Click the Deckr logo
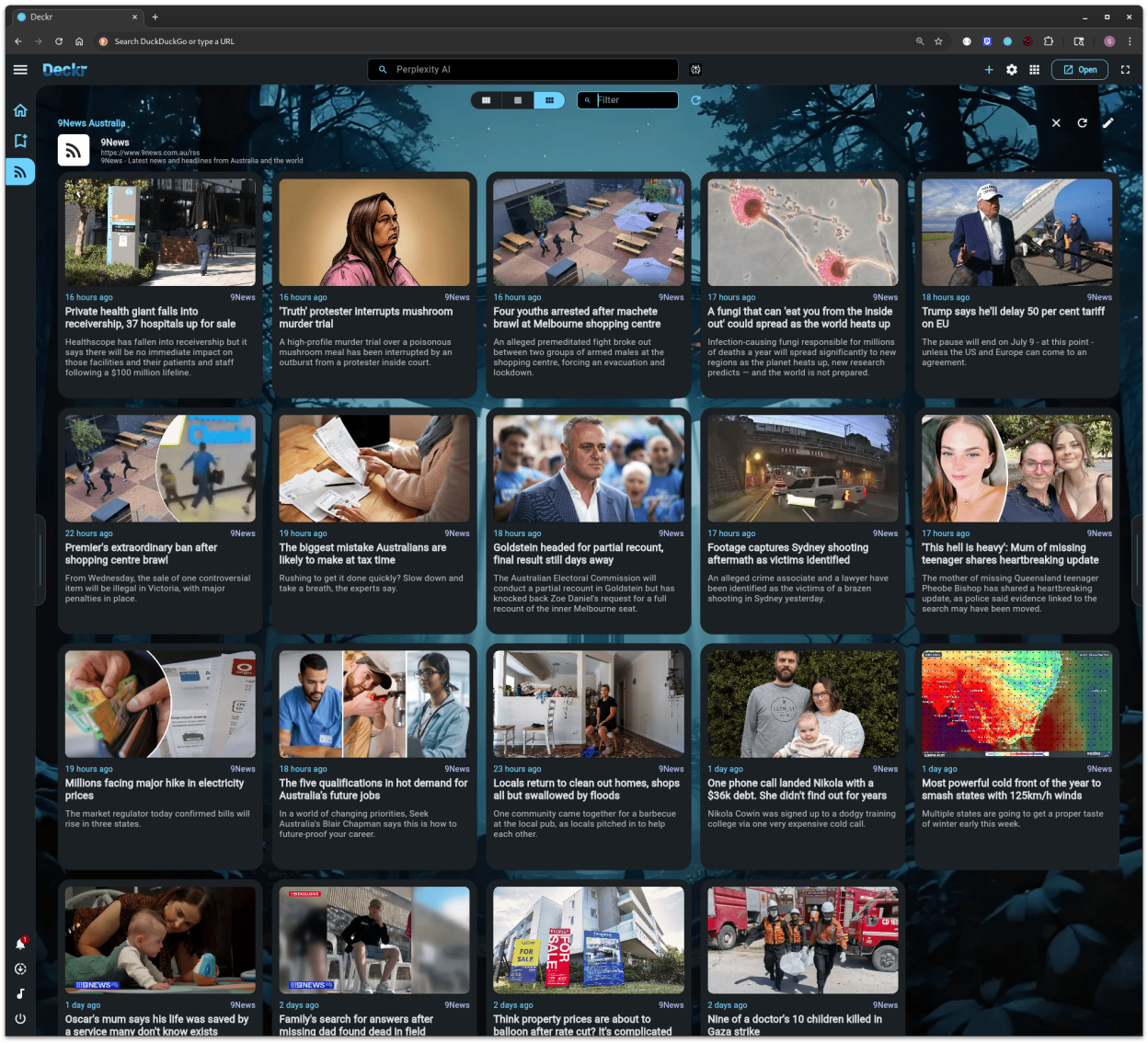Viewport: 1148px width, 1043px height. (x=64, y=69)
